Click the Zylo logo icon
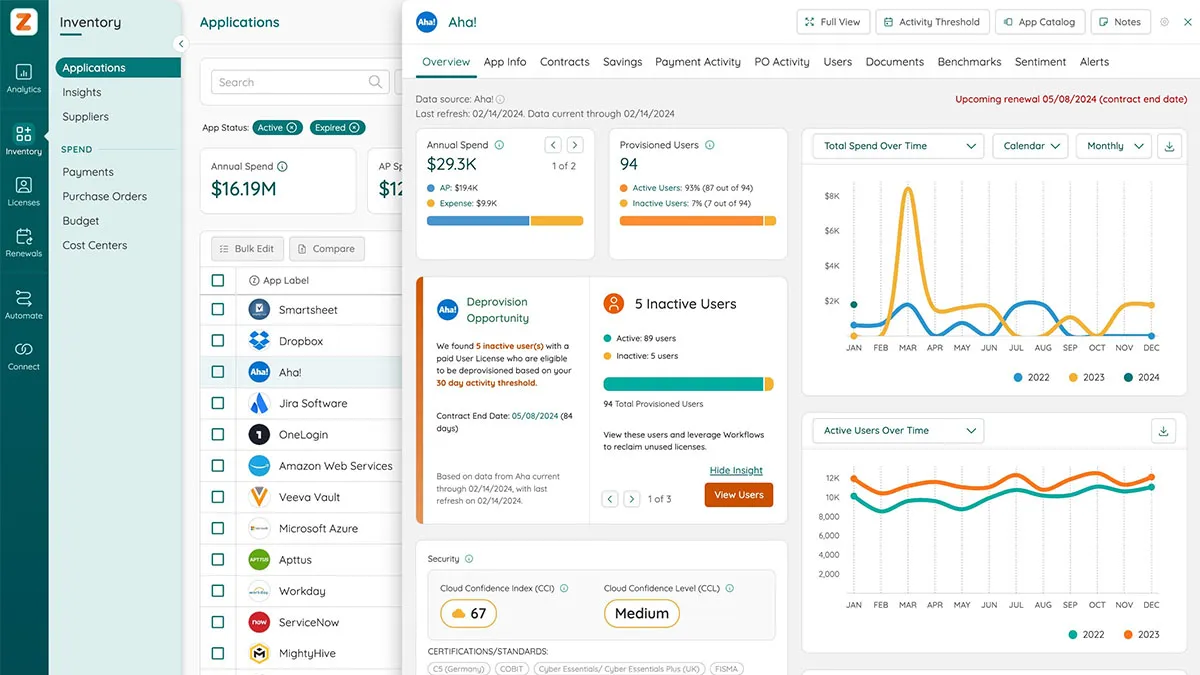 click(24, 22)
